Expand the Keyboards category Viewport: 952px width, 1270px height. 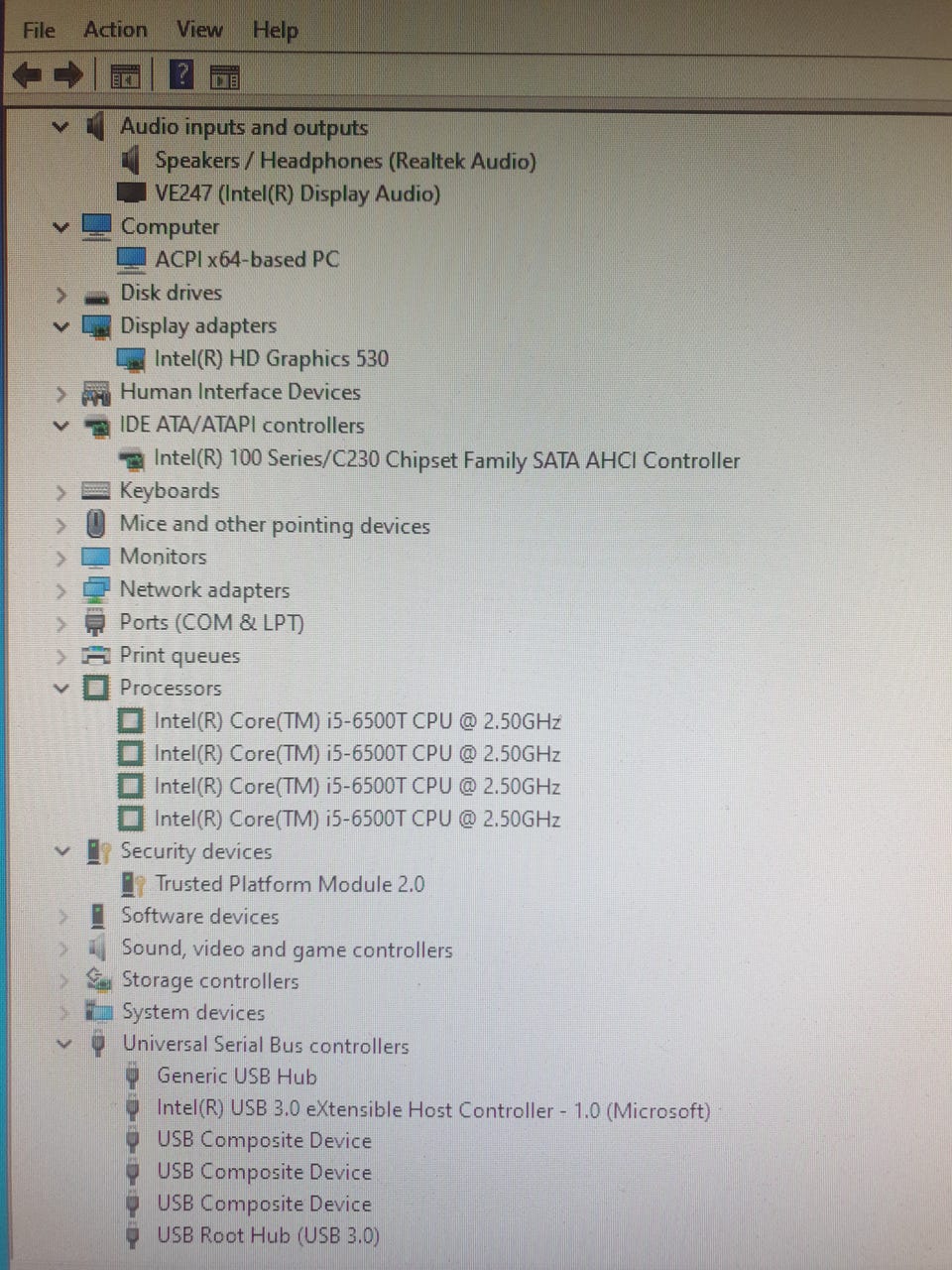[60, 492]
